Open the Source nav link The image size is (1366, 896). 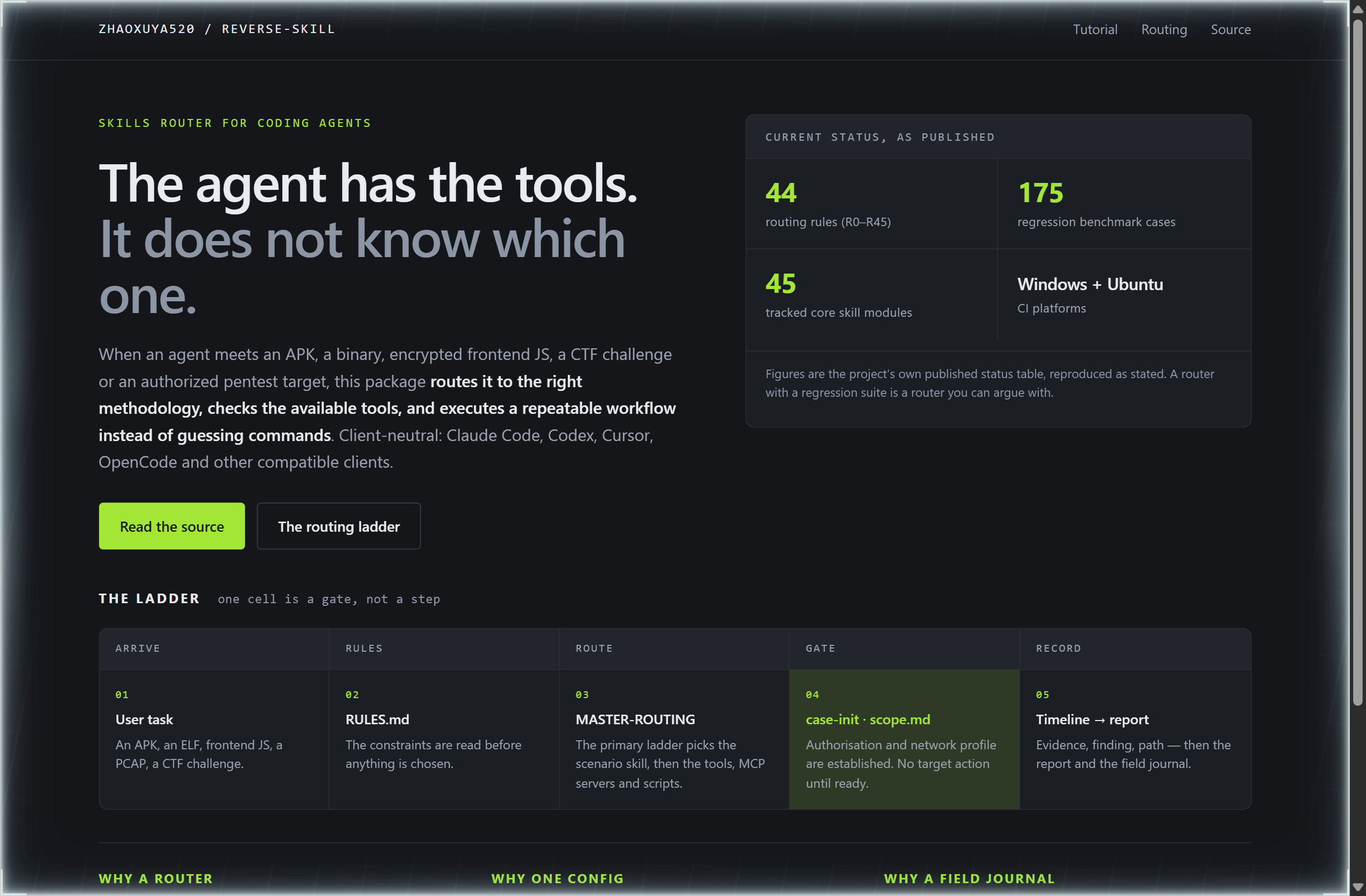tap(1230, 29)
